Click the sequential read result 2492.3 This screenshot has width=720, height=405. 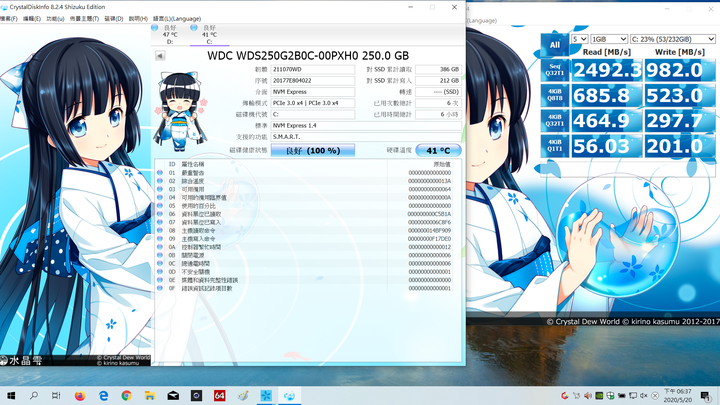[607, 70]
